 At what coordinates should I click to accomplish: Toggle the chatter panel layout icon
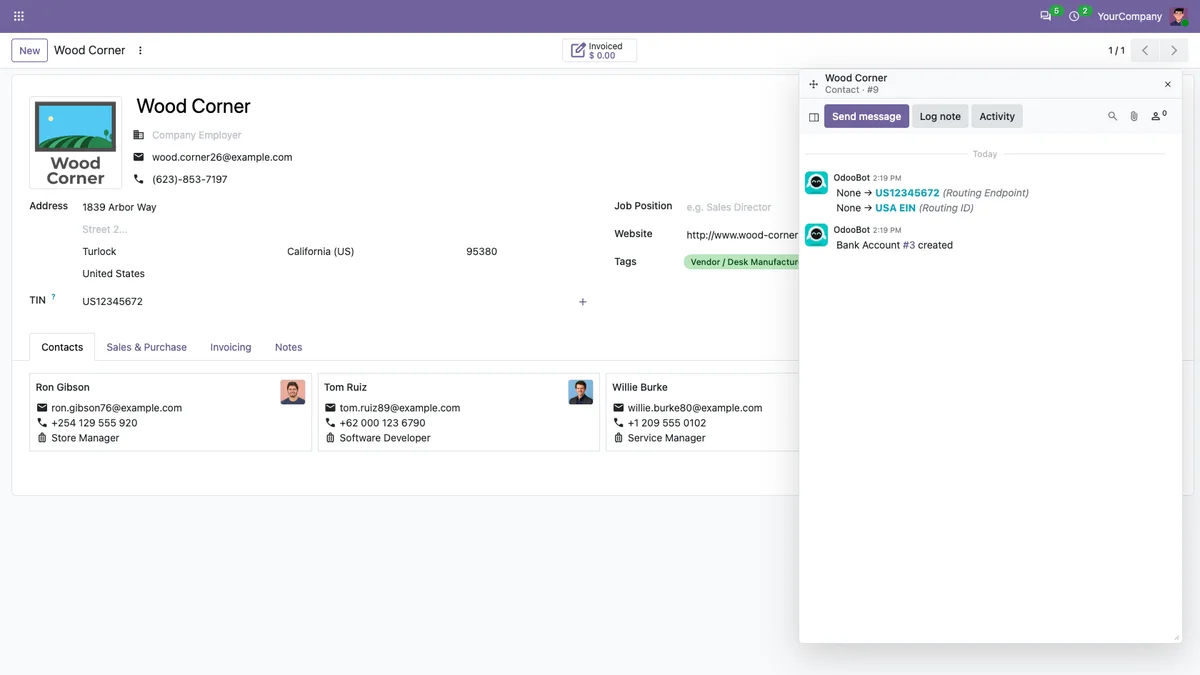814,117
